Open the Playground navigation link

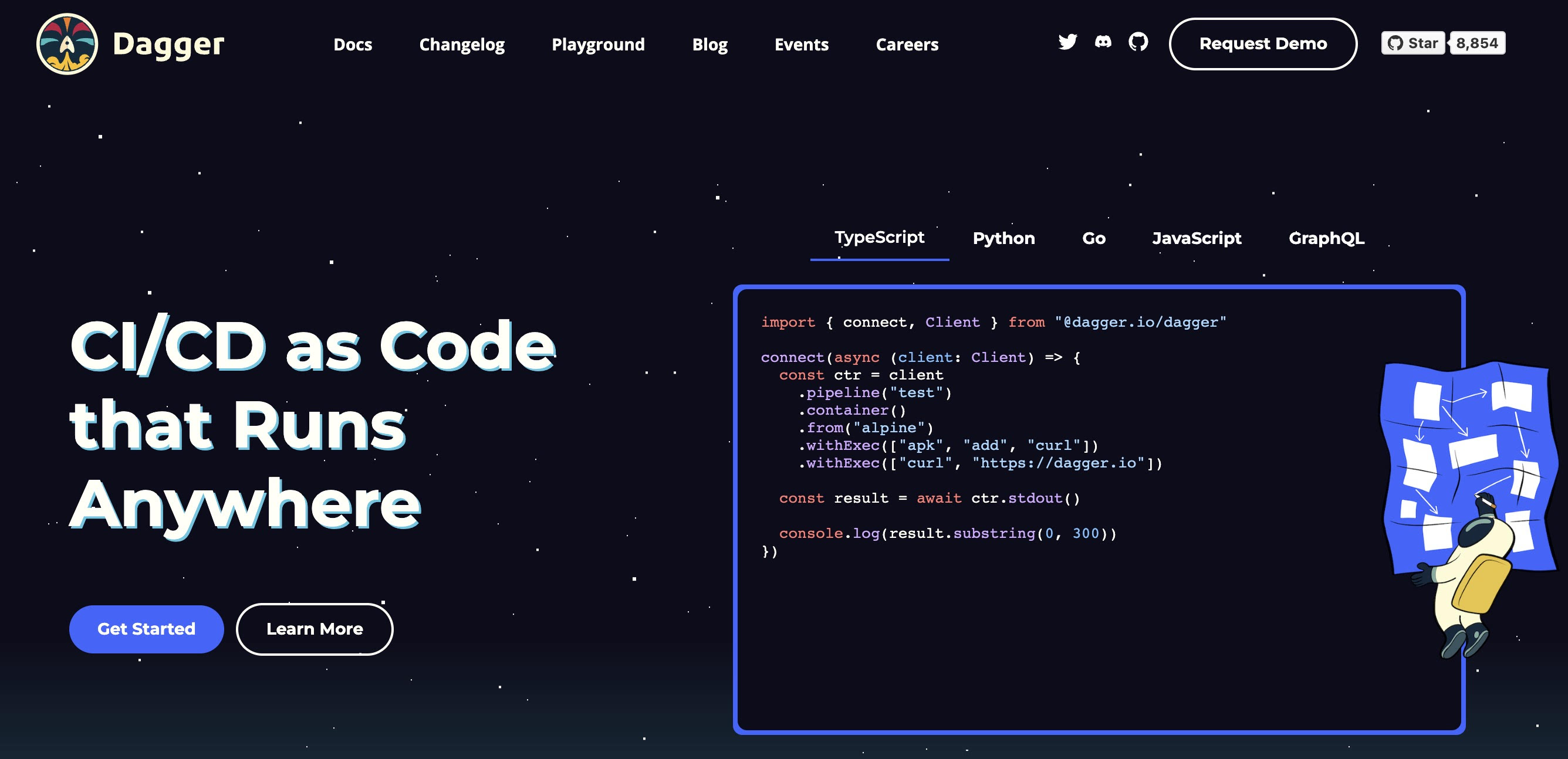tap(598, 45)
